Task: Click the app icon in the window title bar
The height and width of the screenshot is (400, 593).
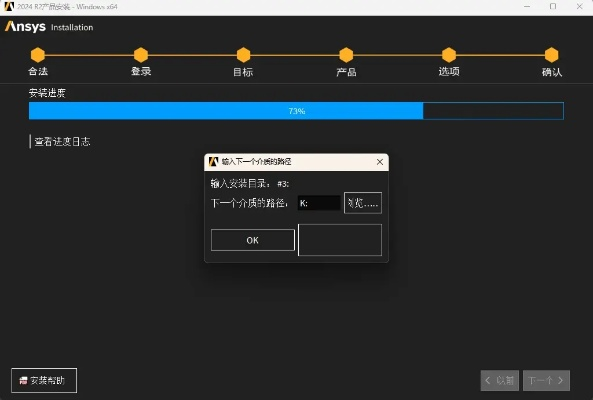Action: pyautogui.click(x=9, y=6)
